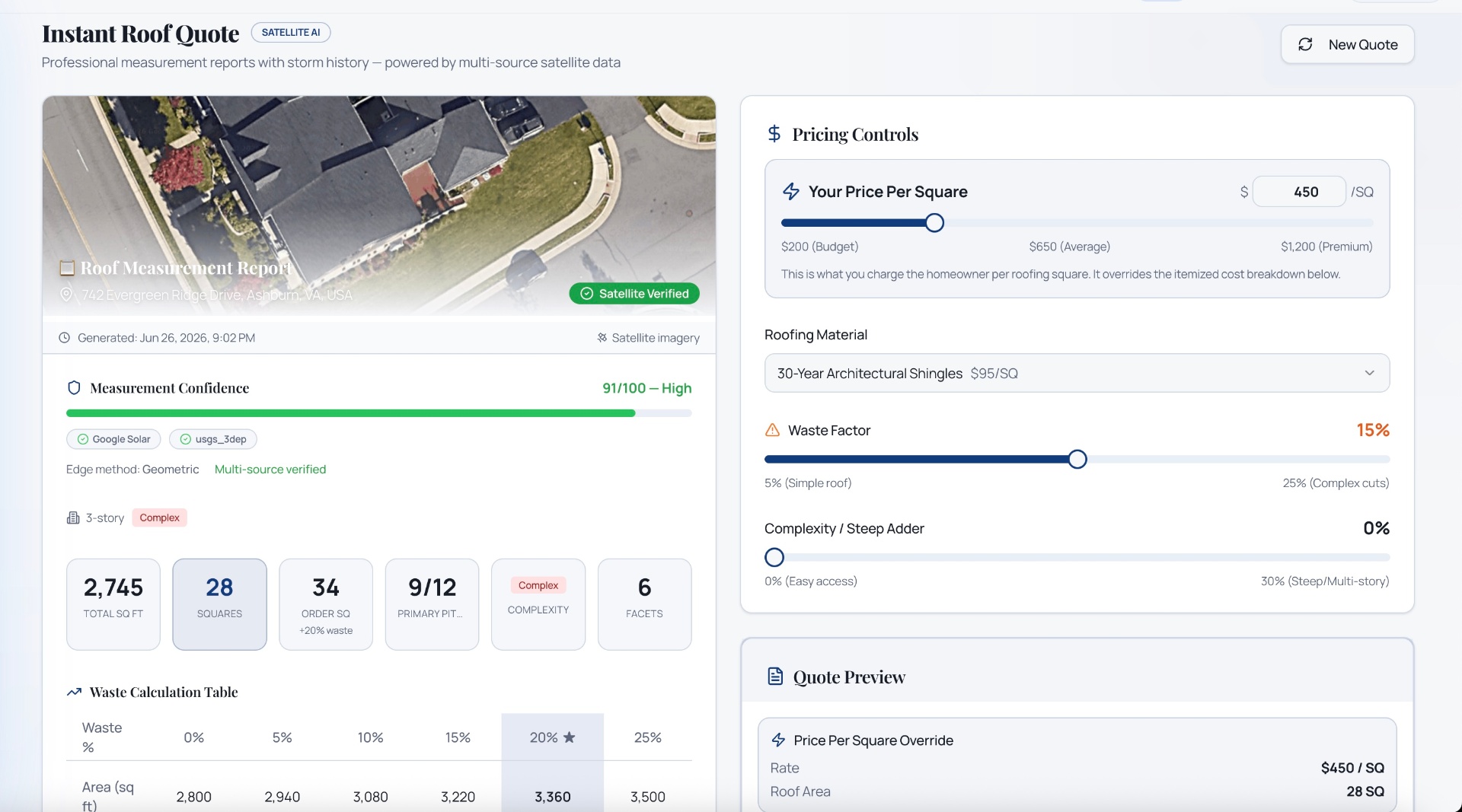1462x812 pixels.
Task: Click the 5% waste column header
Action: (x=283, y=737)
